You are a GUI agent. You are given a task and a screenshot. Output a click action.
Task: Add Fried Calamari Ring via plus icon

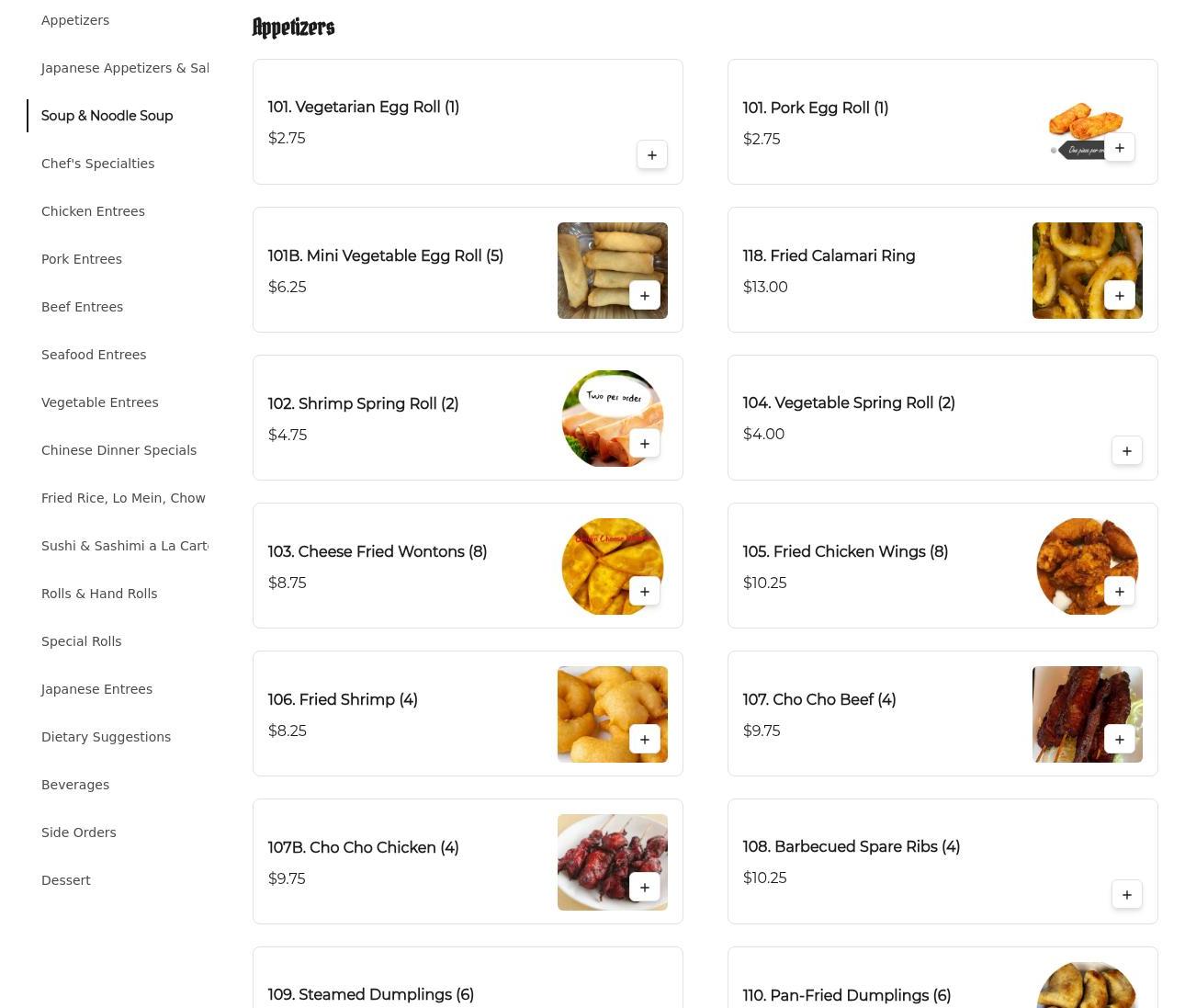[1120, 296]
